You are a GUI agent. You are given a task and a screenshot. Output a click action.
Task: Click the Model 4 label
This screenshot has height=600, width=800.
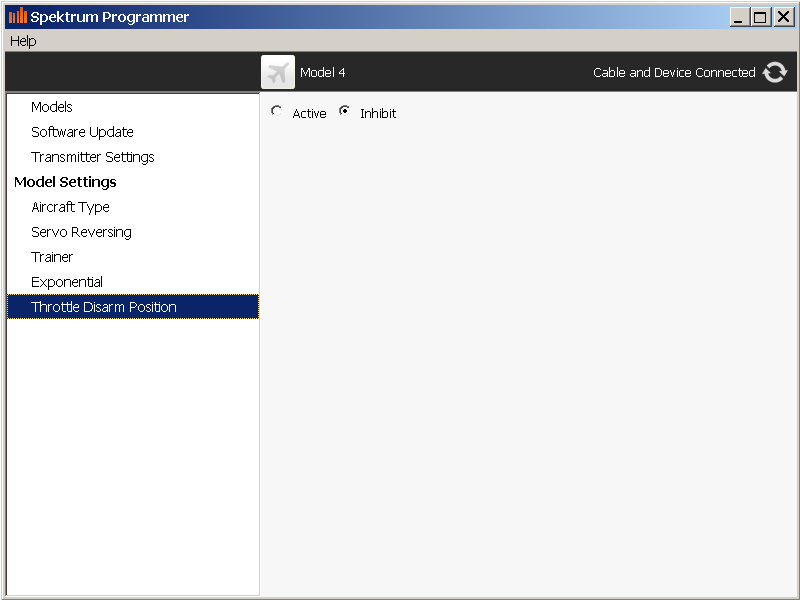click(x=322, y=72)
